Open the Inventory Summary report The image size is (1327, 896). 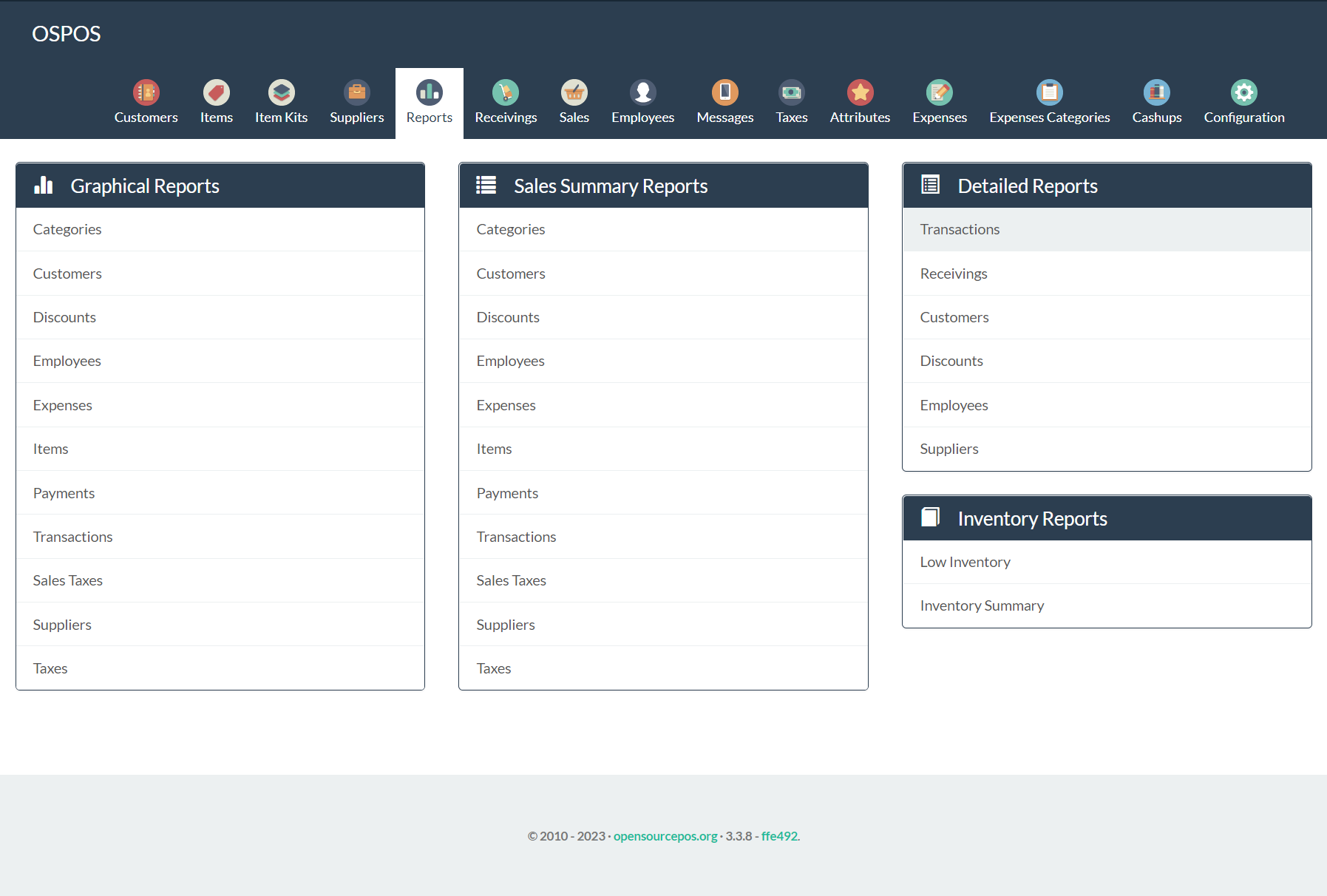coord(981,605)
